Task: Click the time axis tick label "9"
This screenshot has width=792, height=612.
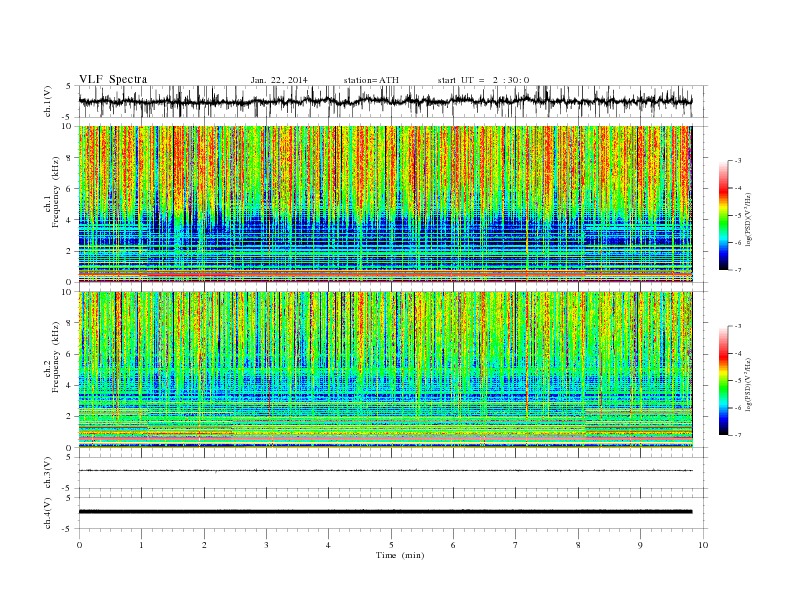Action: coord(640,545)
